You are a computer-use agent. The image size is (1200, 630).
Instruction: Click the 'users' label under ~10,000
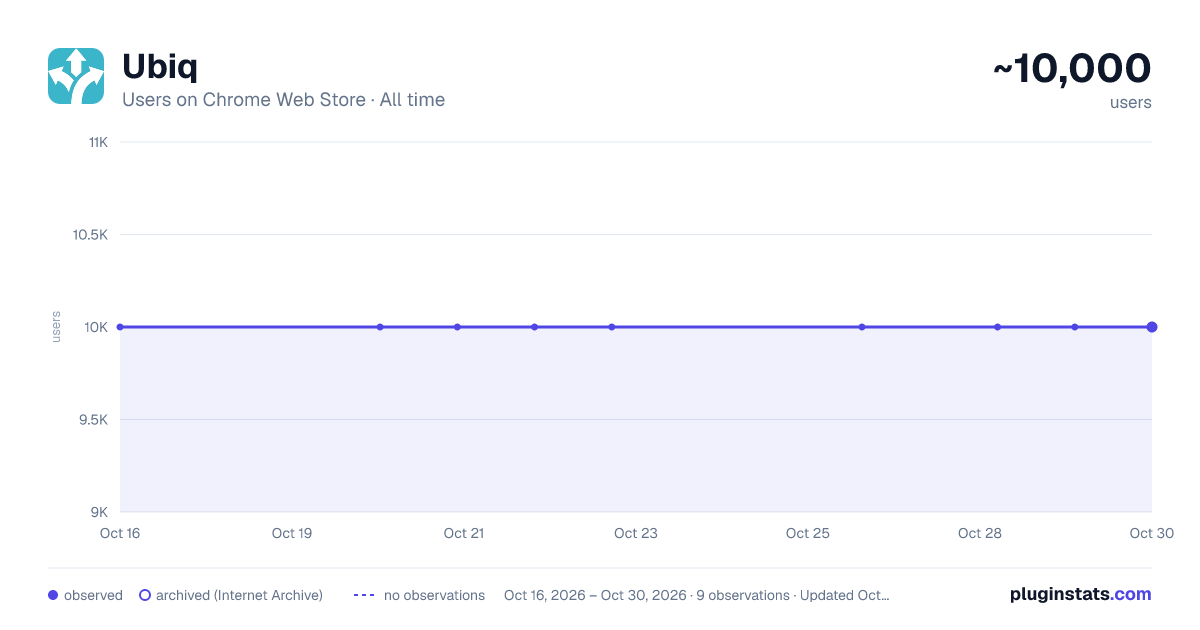1131,102
